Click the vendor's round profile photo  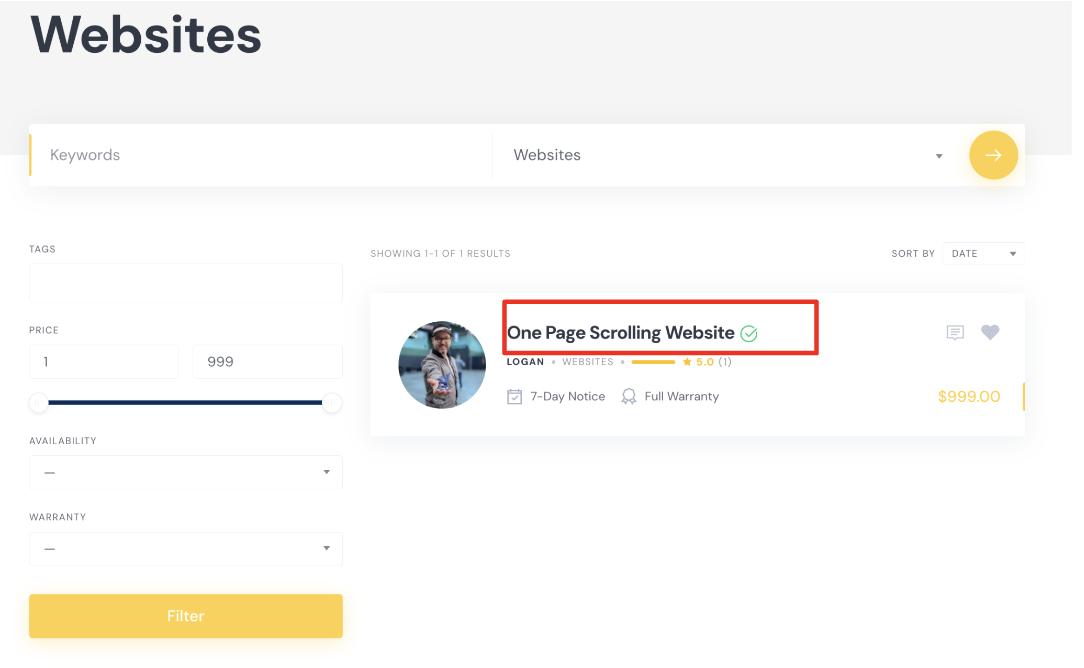point(442,364)
